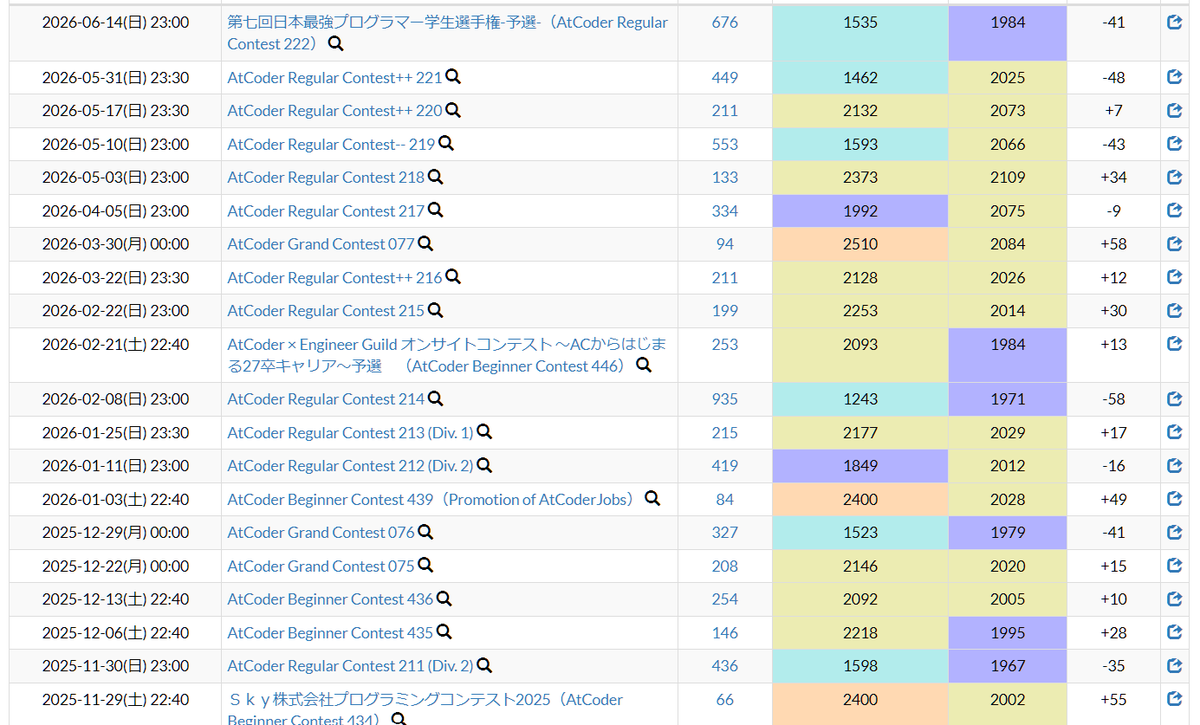Share the 2026-01-11 contest result
Image resolution: width=1200 pixels, height=725 pixels.
1175,465
